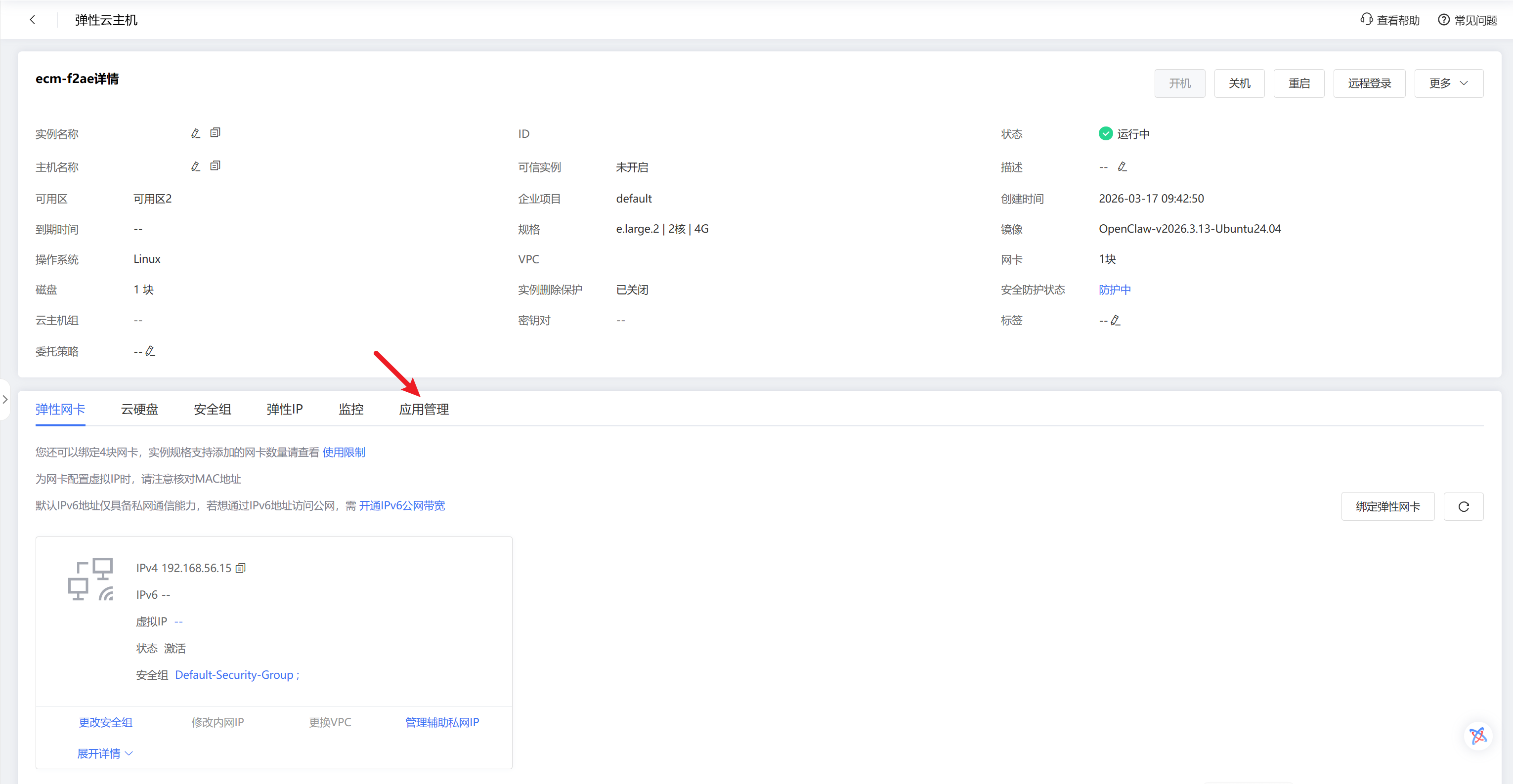
Task: Edit the instance name pencil icon
Action: (x=196, y=134)
